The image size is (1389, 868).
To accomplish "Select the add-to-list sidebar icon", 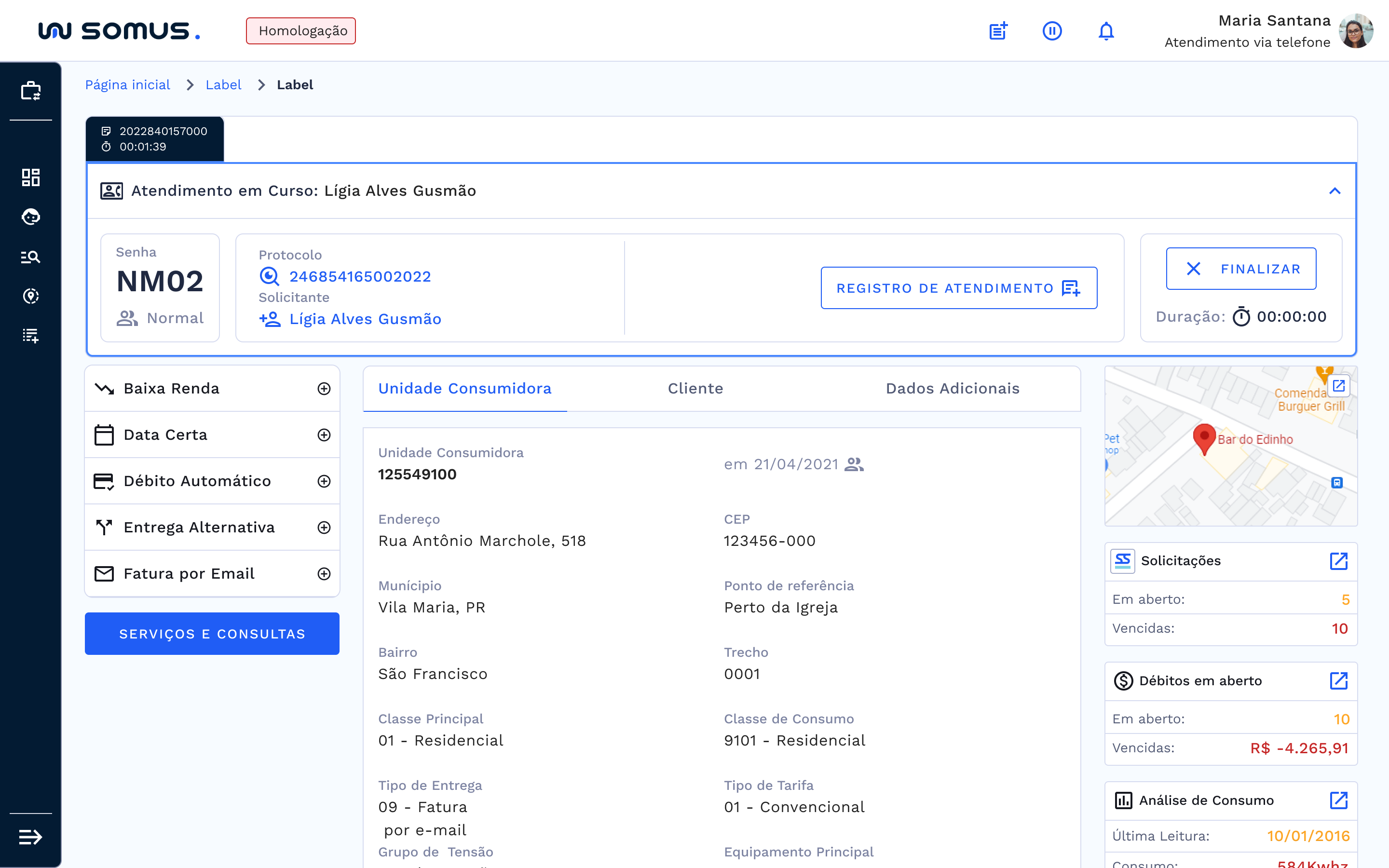I will (x=30, y=336).
